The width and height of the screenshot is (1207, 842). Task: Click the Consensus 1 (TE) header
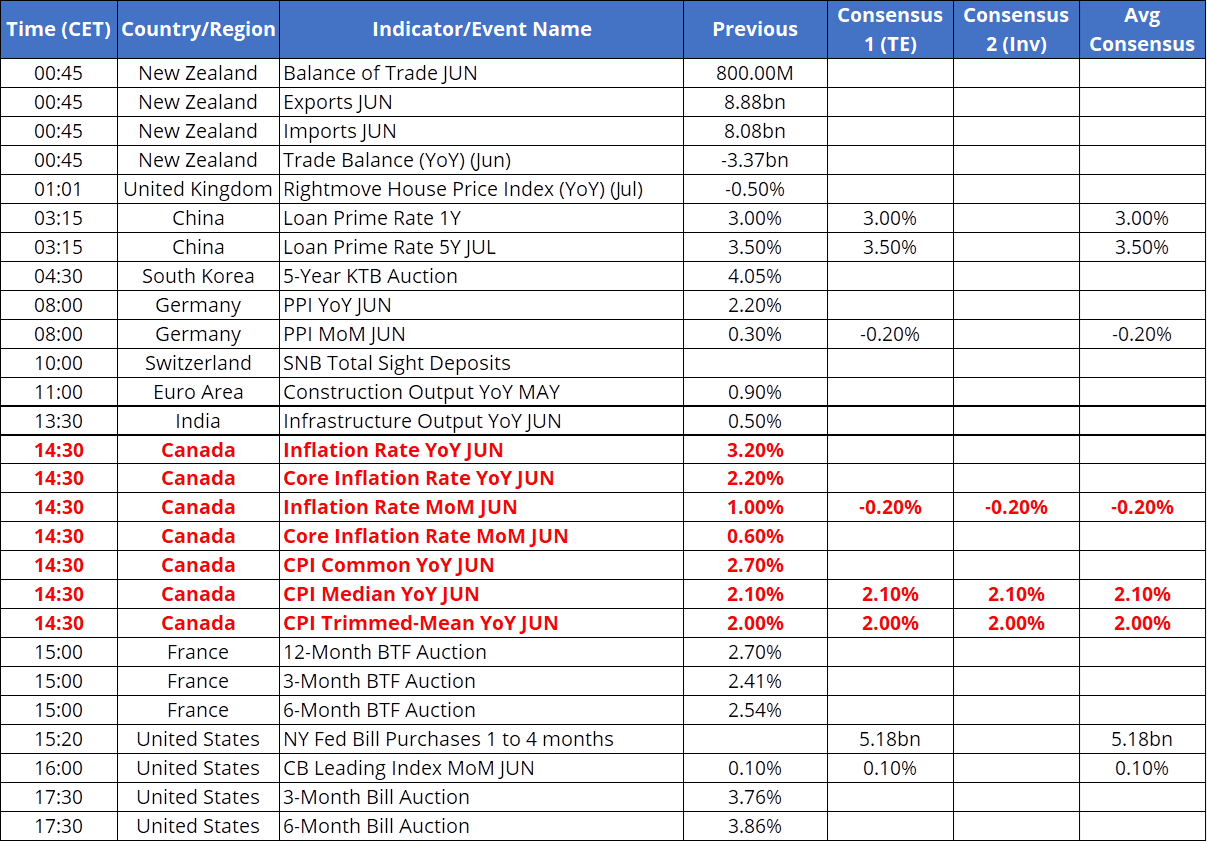coord(890,29)
